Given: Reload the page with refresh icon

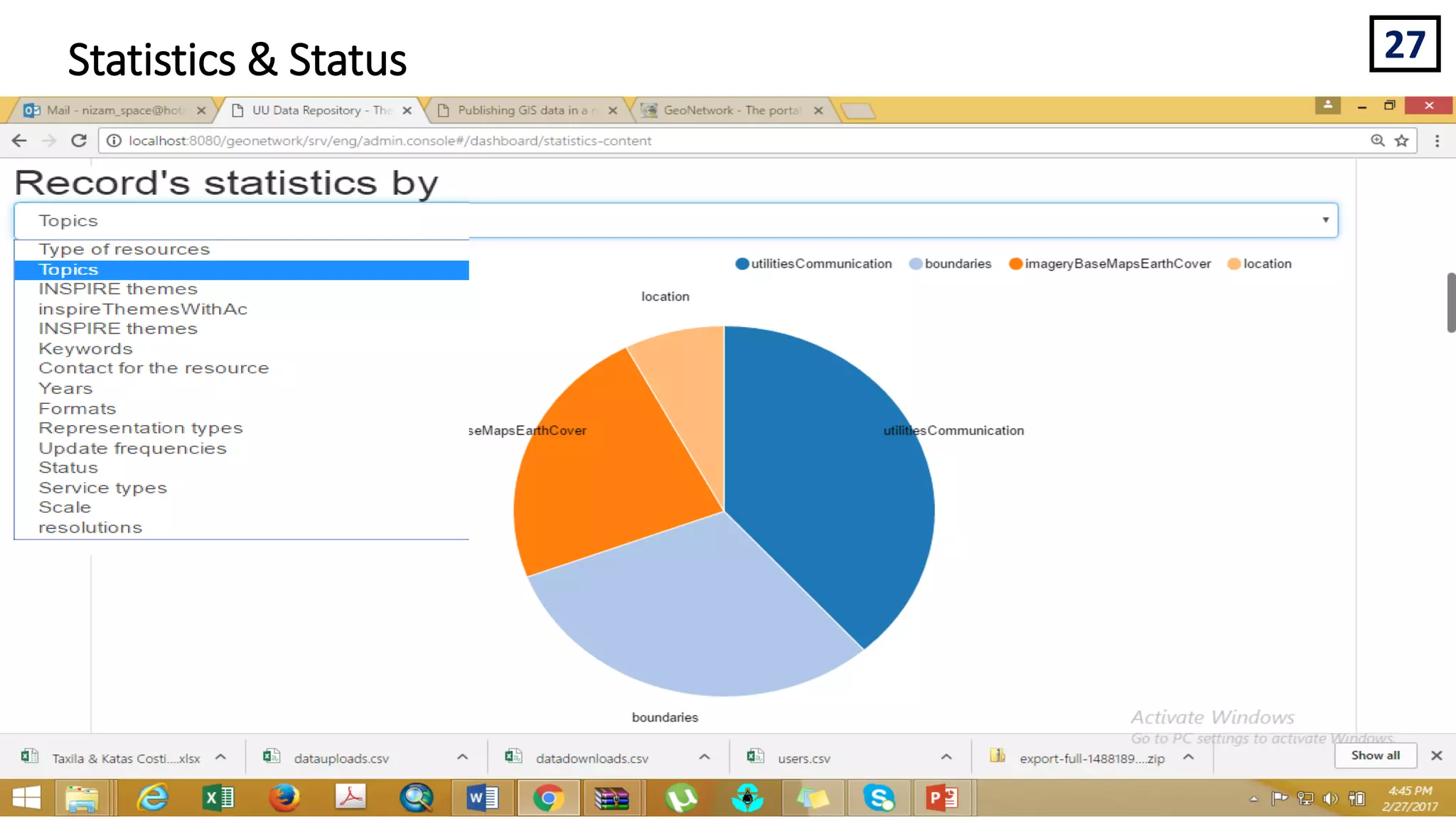Looking at the screenshot, I should click(79, 141).
